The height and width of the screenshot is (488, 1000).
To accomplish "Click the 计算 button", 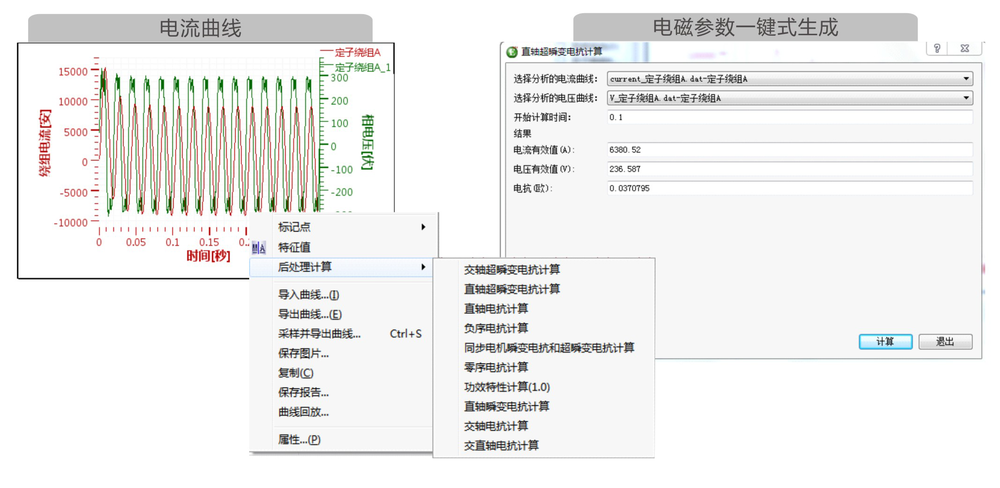I will click(885, 341).
